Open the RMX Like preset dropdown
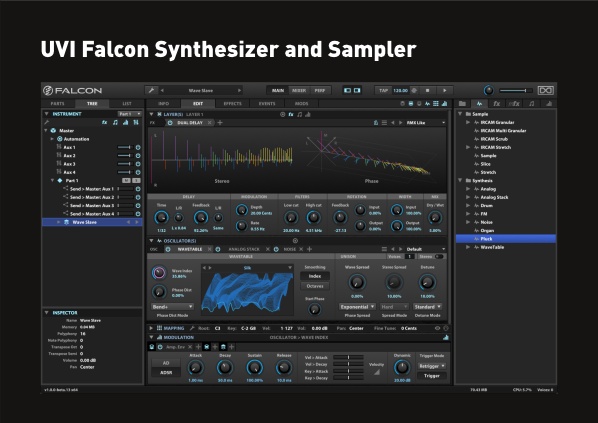This screenshot has height=423, width=598. coord(426,122)
